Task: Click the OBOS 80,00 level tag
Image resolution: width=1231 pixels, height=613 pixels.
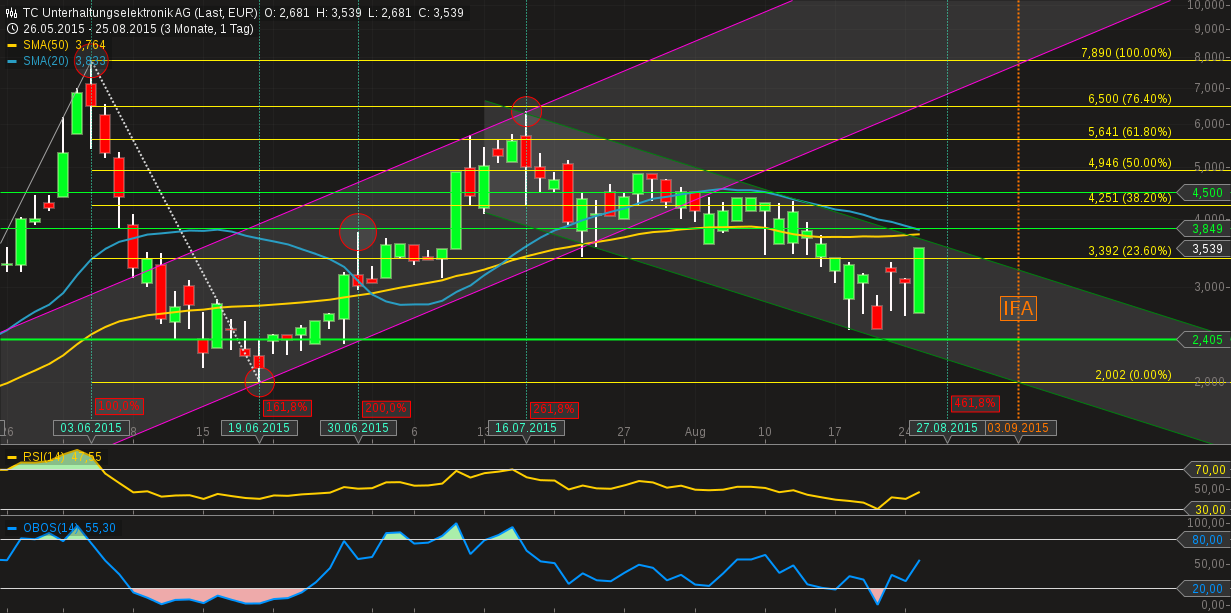Action: pyautogui.click(x=1204, y=540)
